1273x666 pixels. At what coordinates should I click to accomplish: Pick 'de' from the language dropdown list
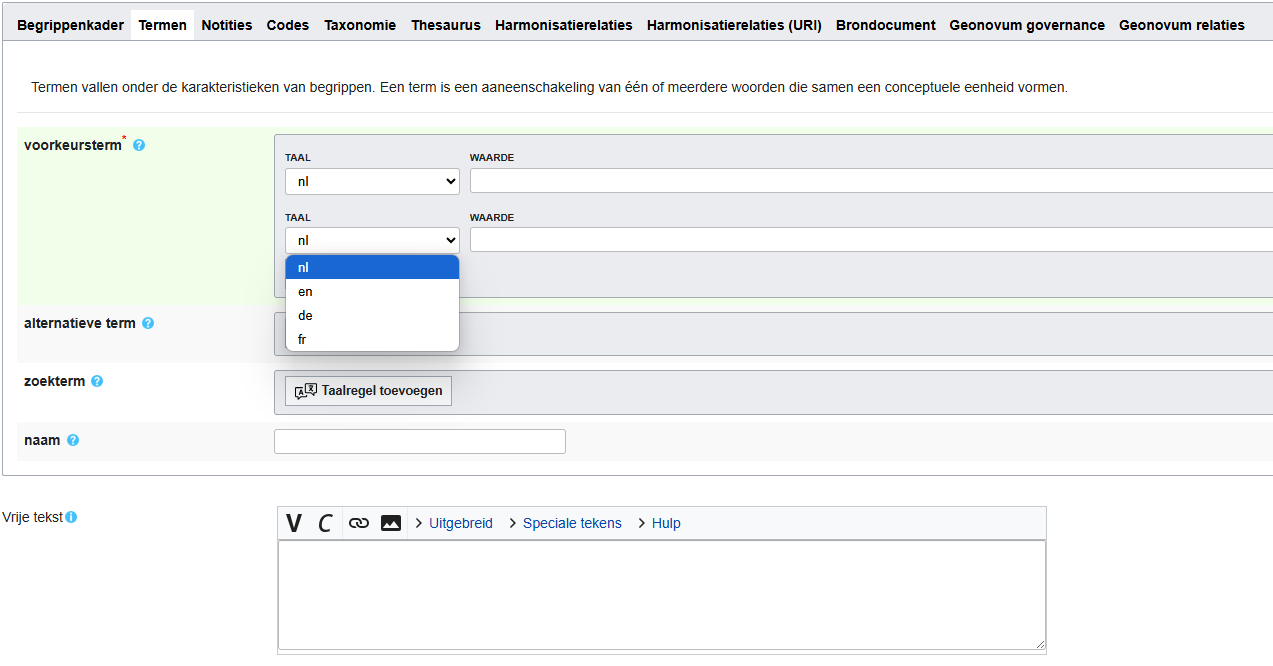coord(372,315)
